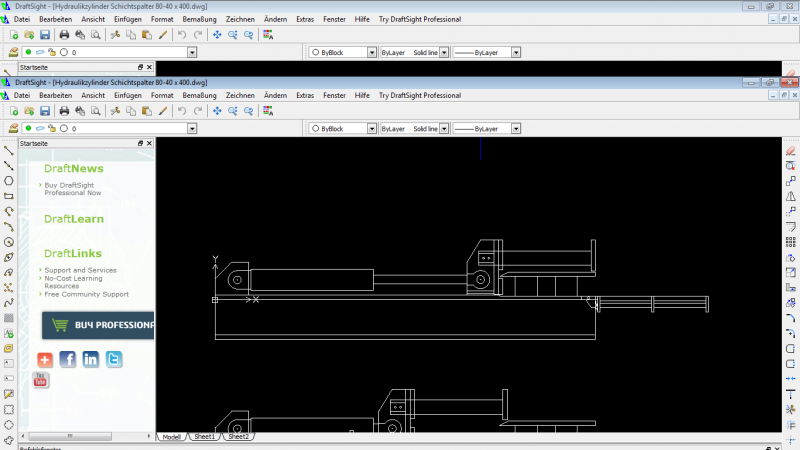Toggle the layer 0 lock icon
The height and width of the screenshot is (450, 800).
click(52, 129)
